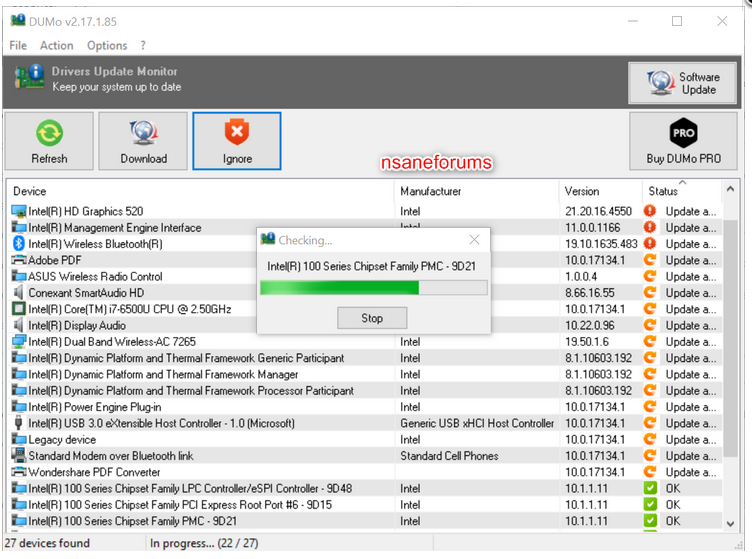This screenshot has width=752, height=559.
Task: Click green OK checkmark for Chipset PMC 9D21
Action: coord(650,521)
